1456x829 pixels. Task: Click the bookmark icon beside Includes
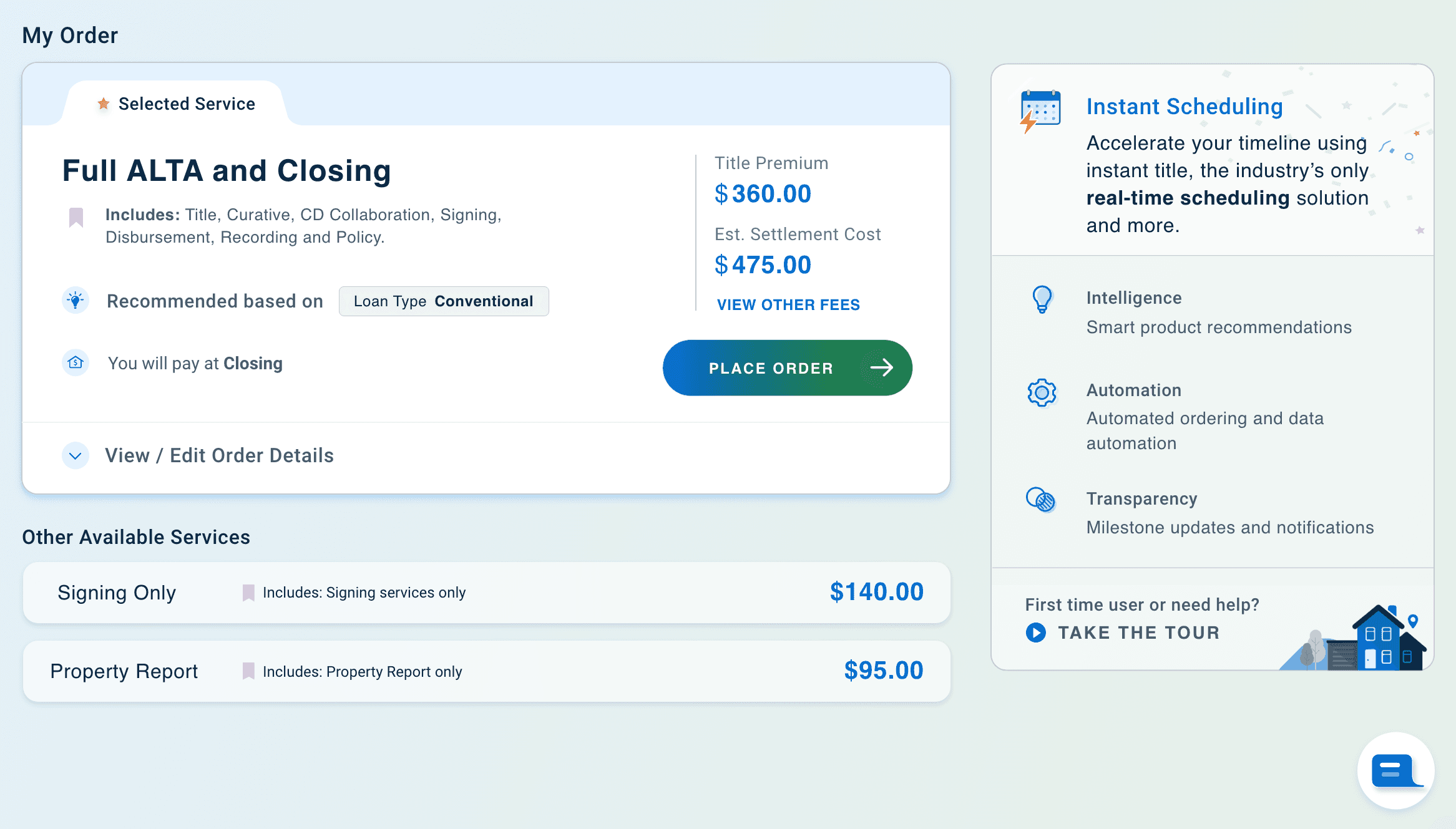pyautogui.click(x=76, y=218)
